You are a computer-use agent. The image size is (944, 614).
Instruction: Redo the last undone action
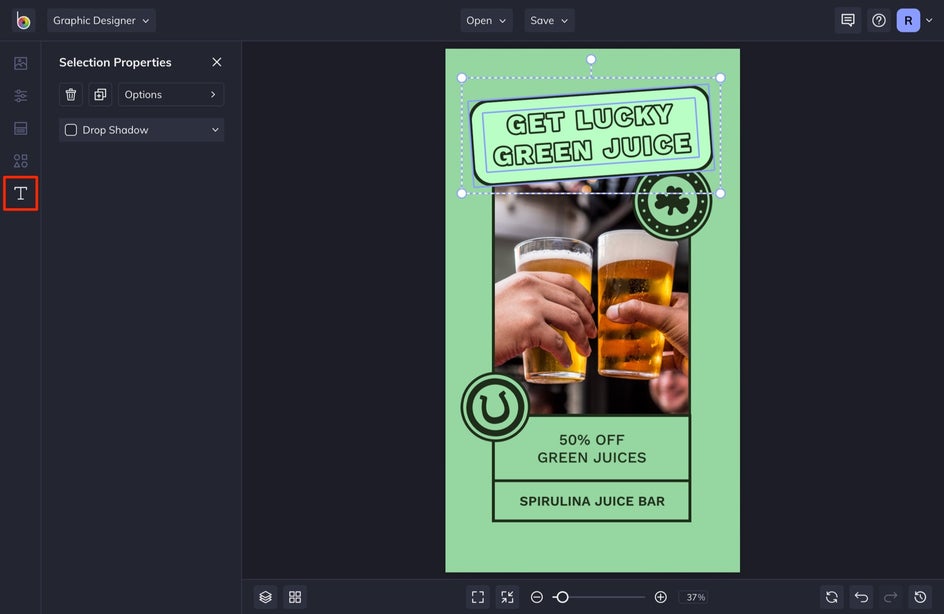pyautogui.click(x=890, y=597)
